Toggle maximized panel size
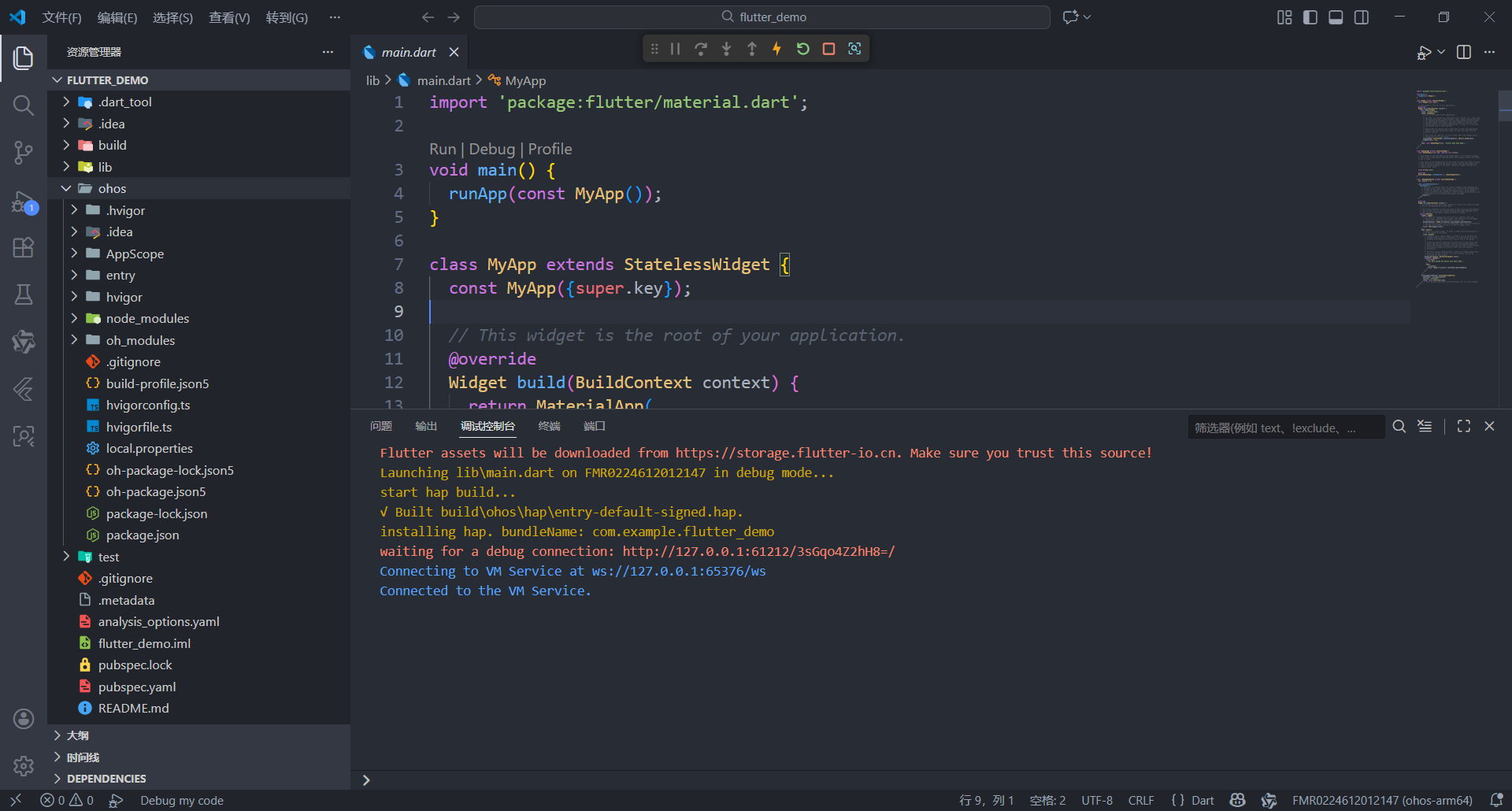 pyautogui.click(x=1464, y=426)
